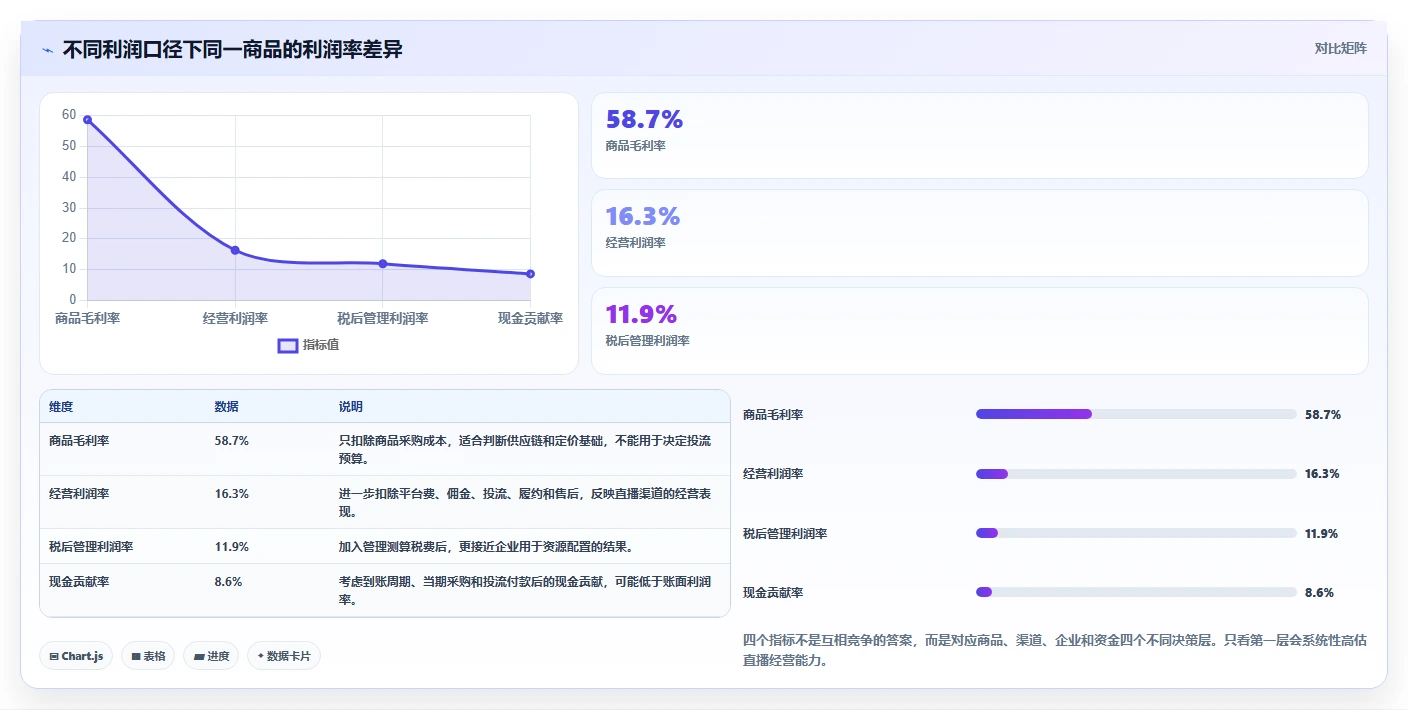Viewport: 1408px width, 710px height.
Task: Click the summary paragraph starting 四个指标
Action: [1055, 650]
